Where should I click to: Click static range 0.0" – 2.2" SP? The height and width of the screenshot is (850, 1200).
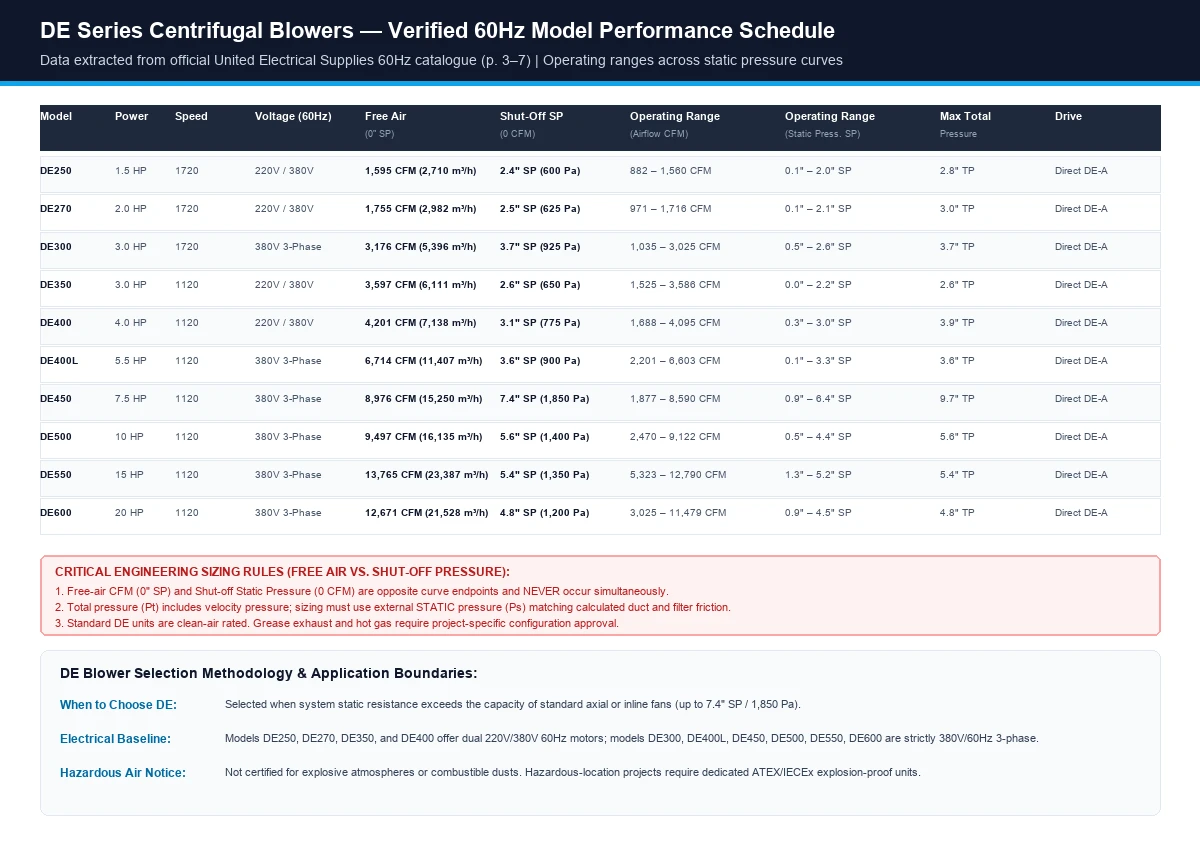click(818, 285)
